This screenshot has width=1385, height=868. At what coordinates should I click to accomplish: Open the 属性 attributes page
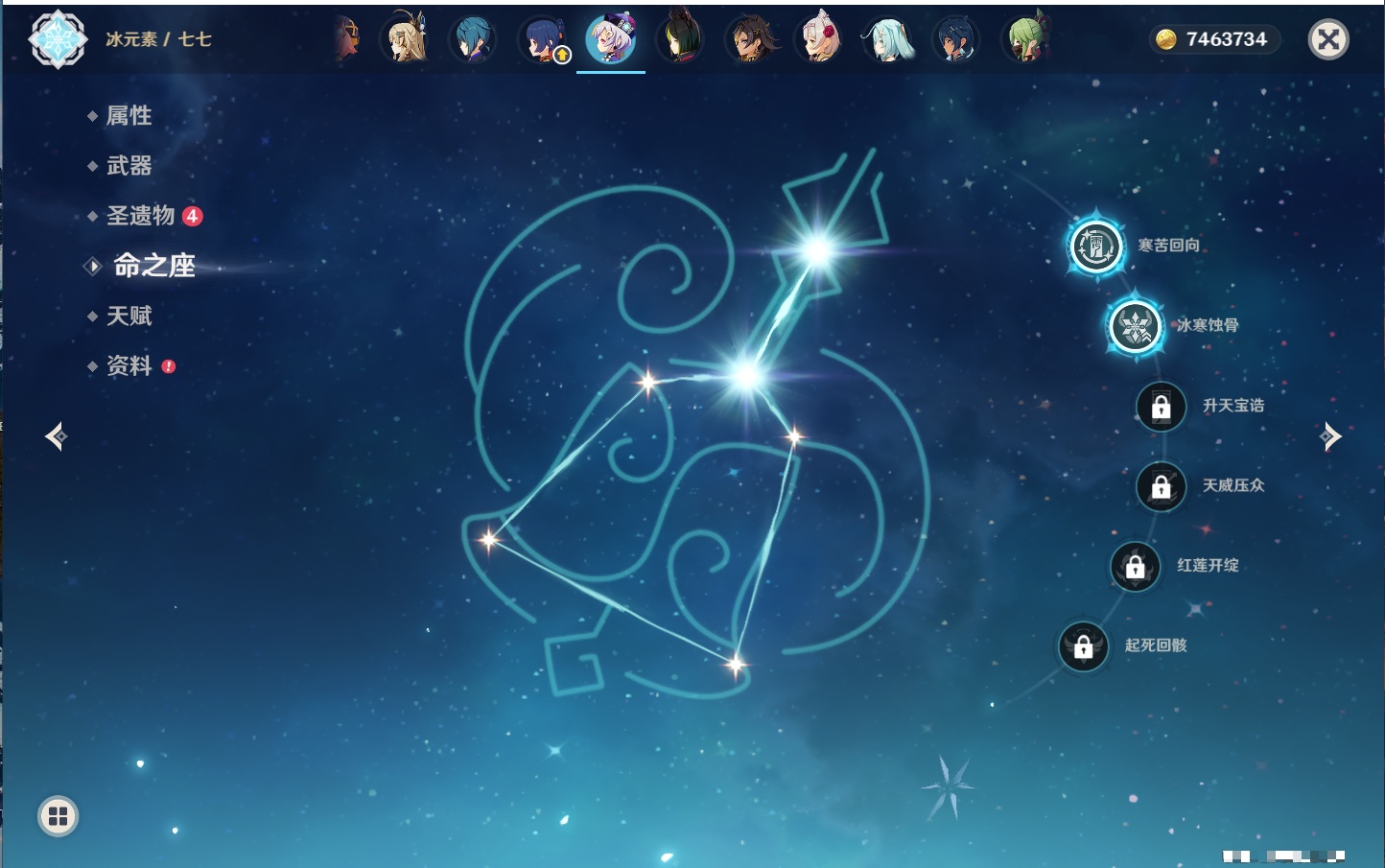pos(129,116)
